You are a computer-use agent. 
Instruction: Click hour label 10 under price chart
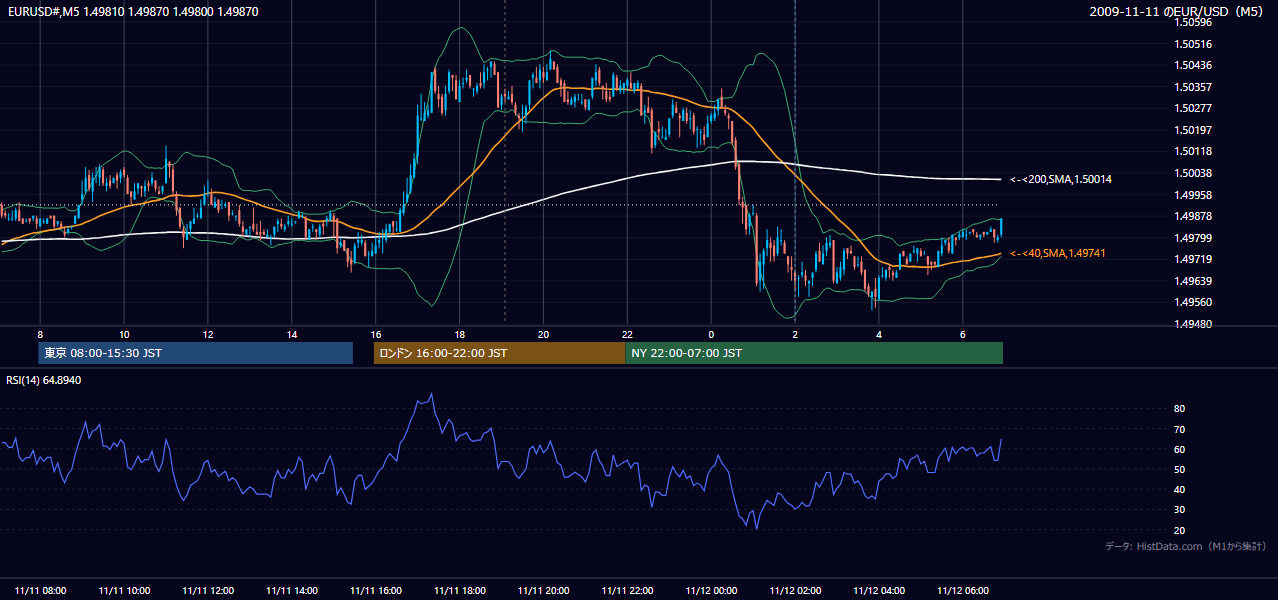pyautogui.click(x=124, y=334)
